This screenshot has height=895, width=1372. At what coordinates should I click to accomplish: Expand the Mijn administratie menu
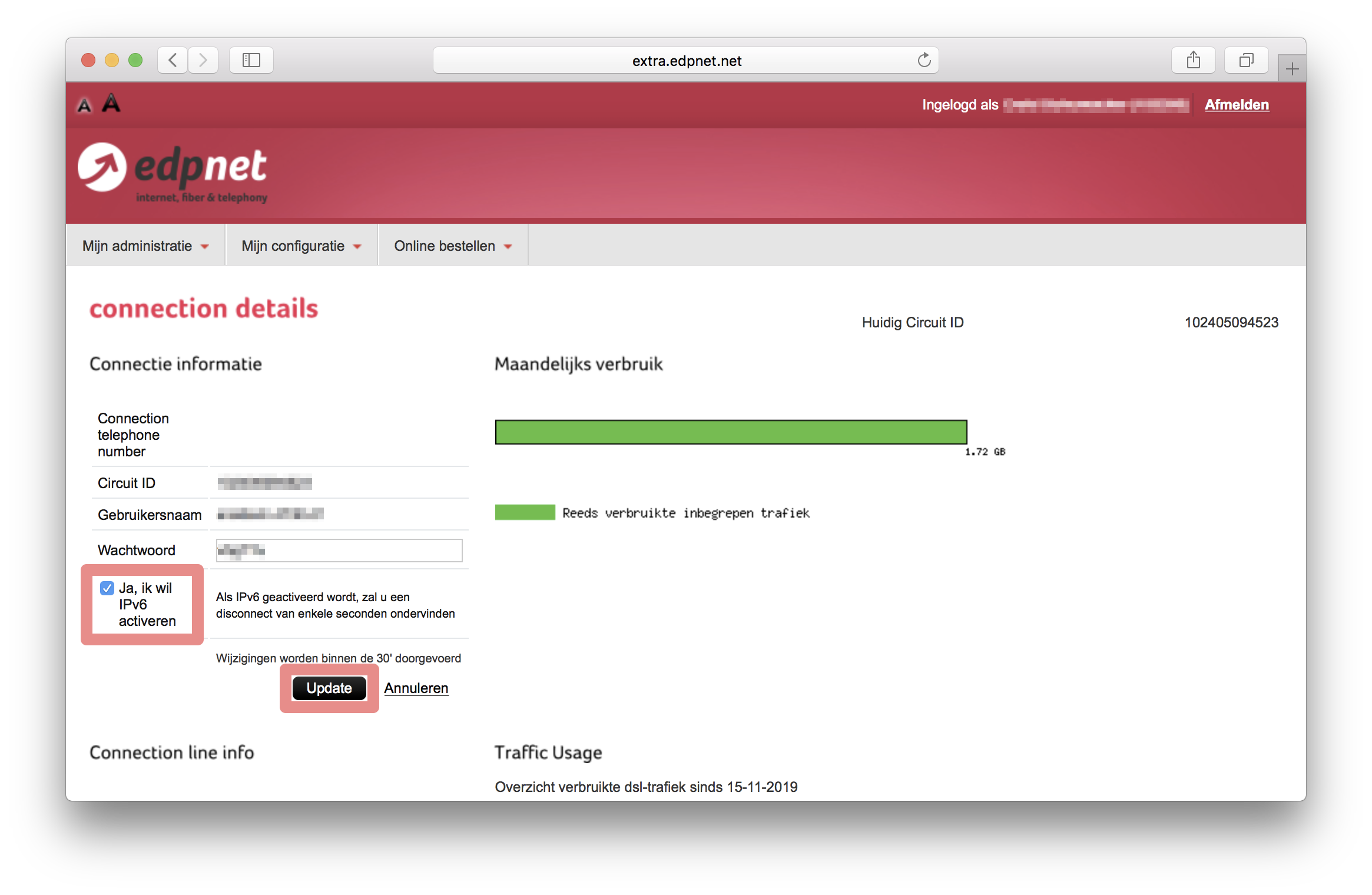(145, 246)
